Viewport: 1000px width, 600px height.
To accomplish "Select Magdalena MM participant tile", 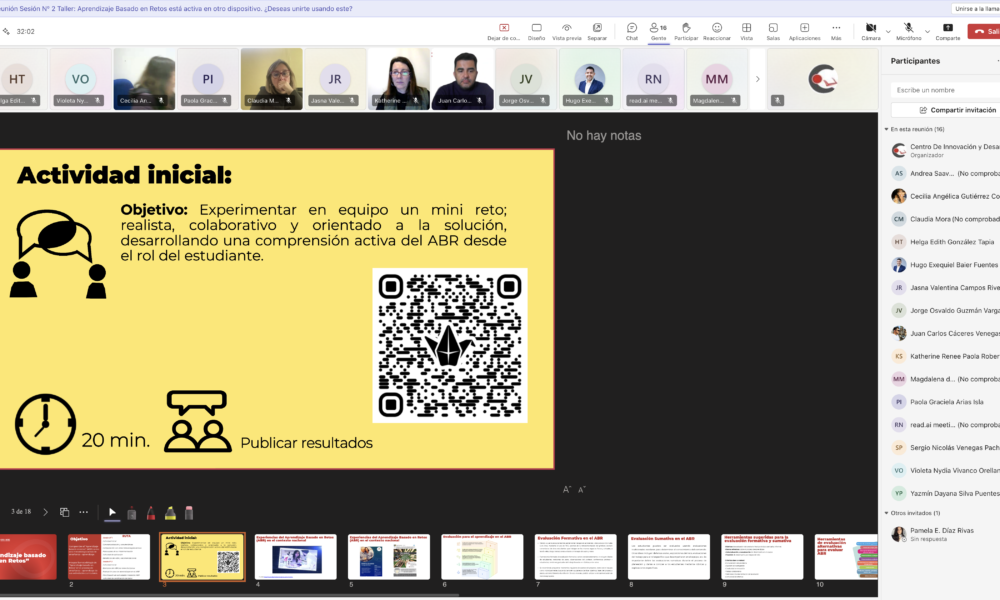I will (716, 78).
